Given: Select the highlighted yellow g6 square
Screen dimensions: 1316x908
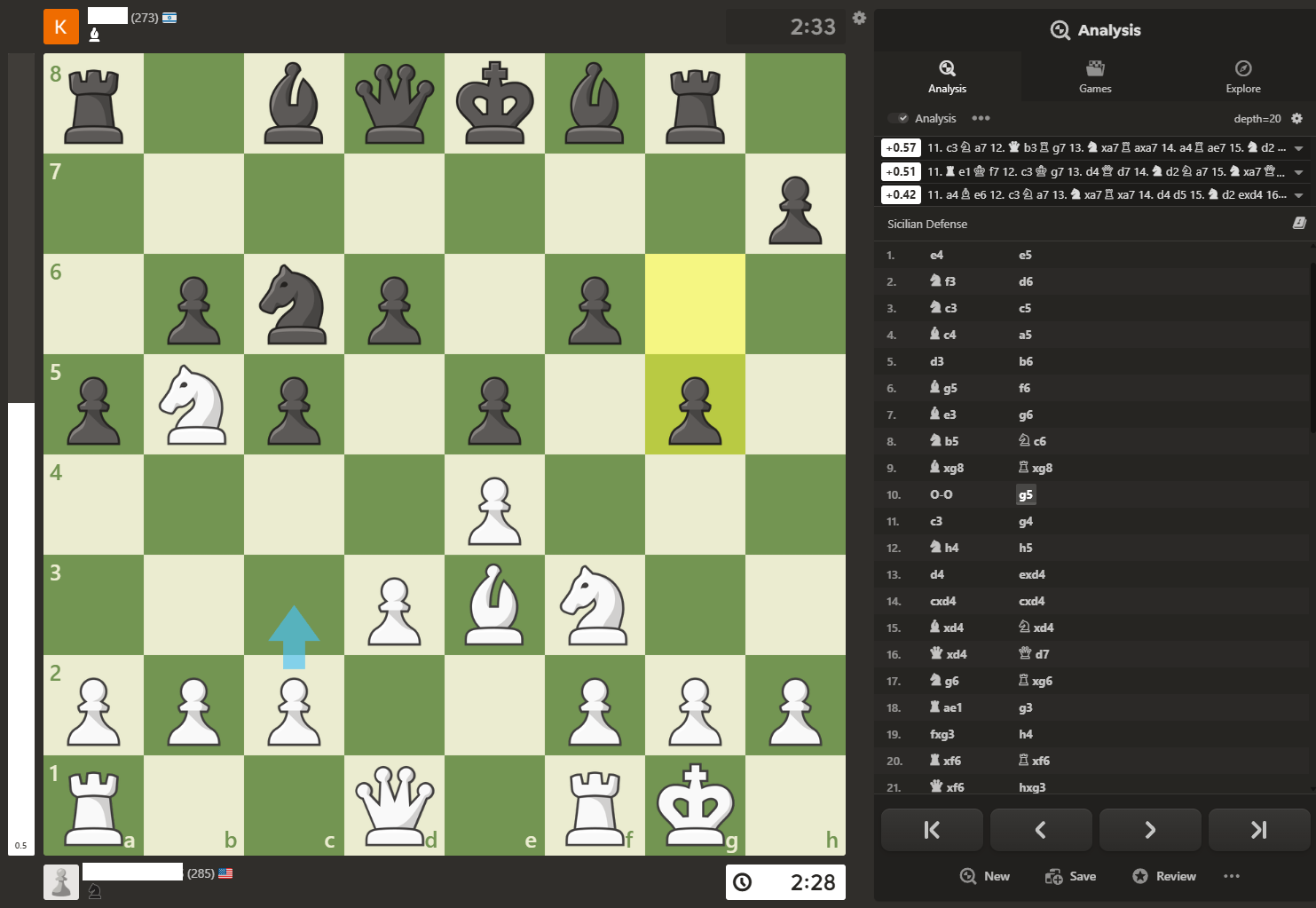Looking at the screenshot, I should point(695,304).
